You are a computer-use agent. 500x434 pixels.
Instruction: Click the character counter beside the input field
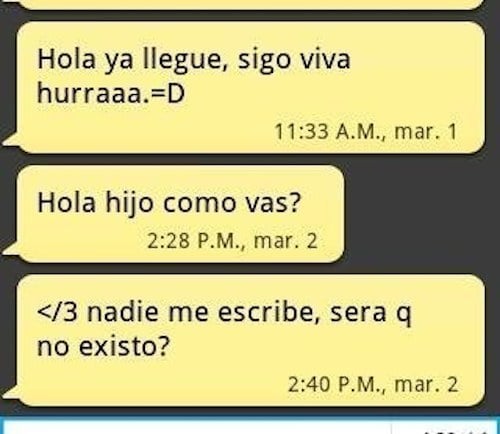tap(445, 430)
